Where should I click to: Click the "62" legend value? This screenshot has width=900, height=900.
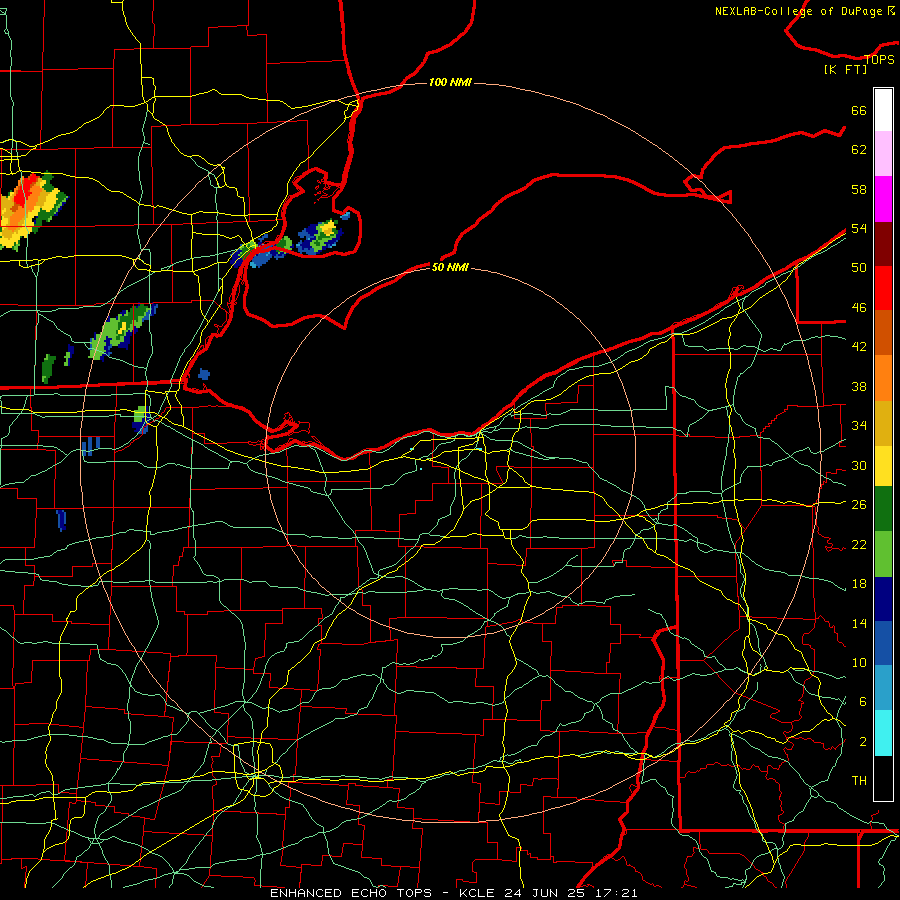(859, 150)
